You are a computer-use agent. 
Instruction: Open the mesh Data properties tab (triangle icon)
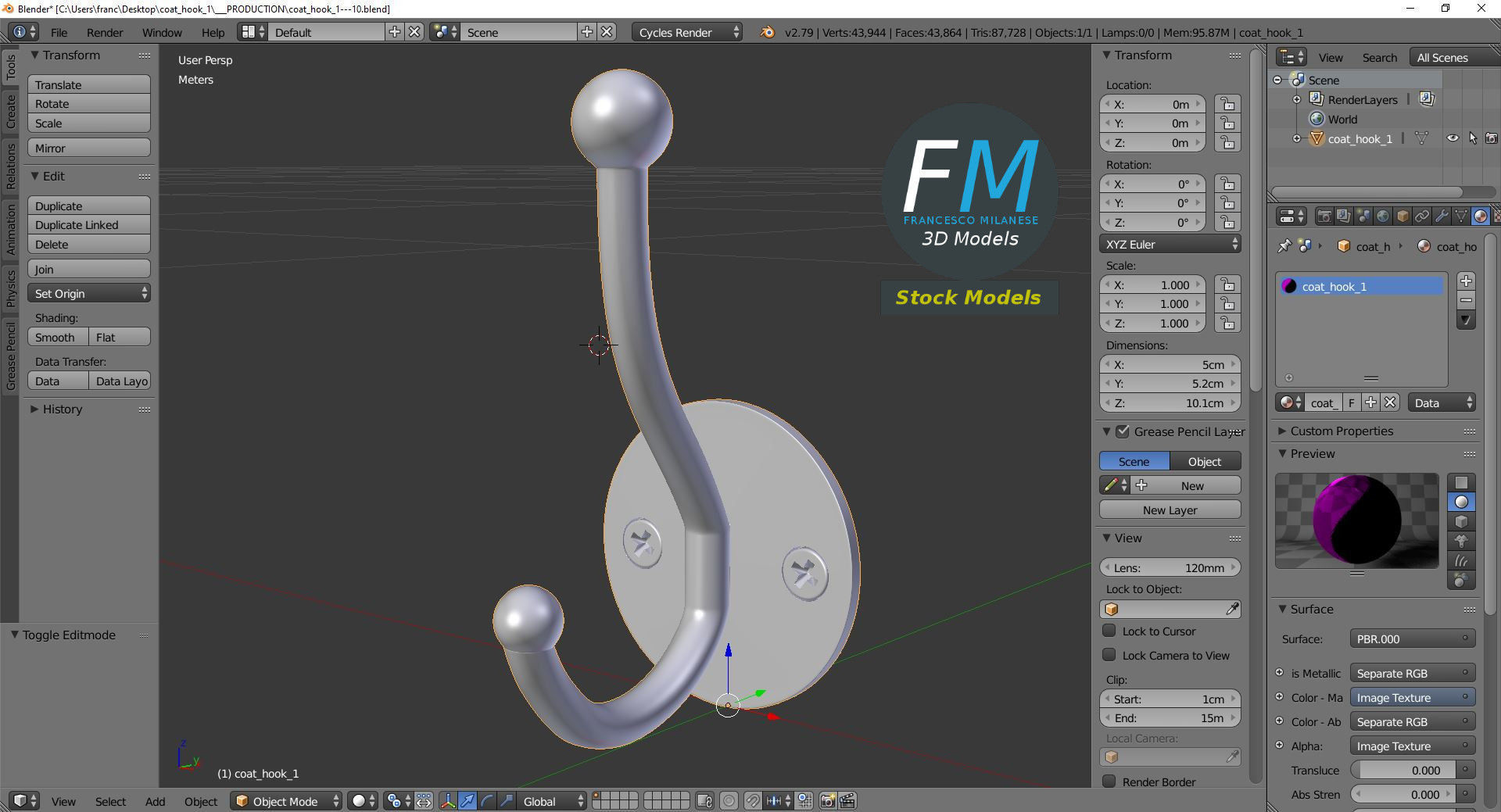click(1461, 216)
